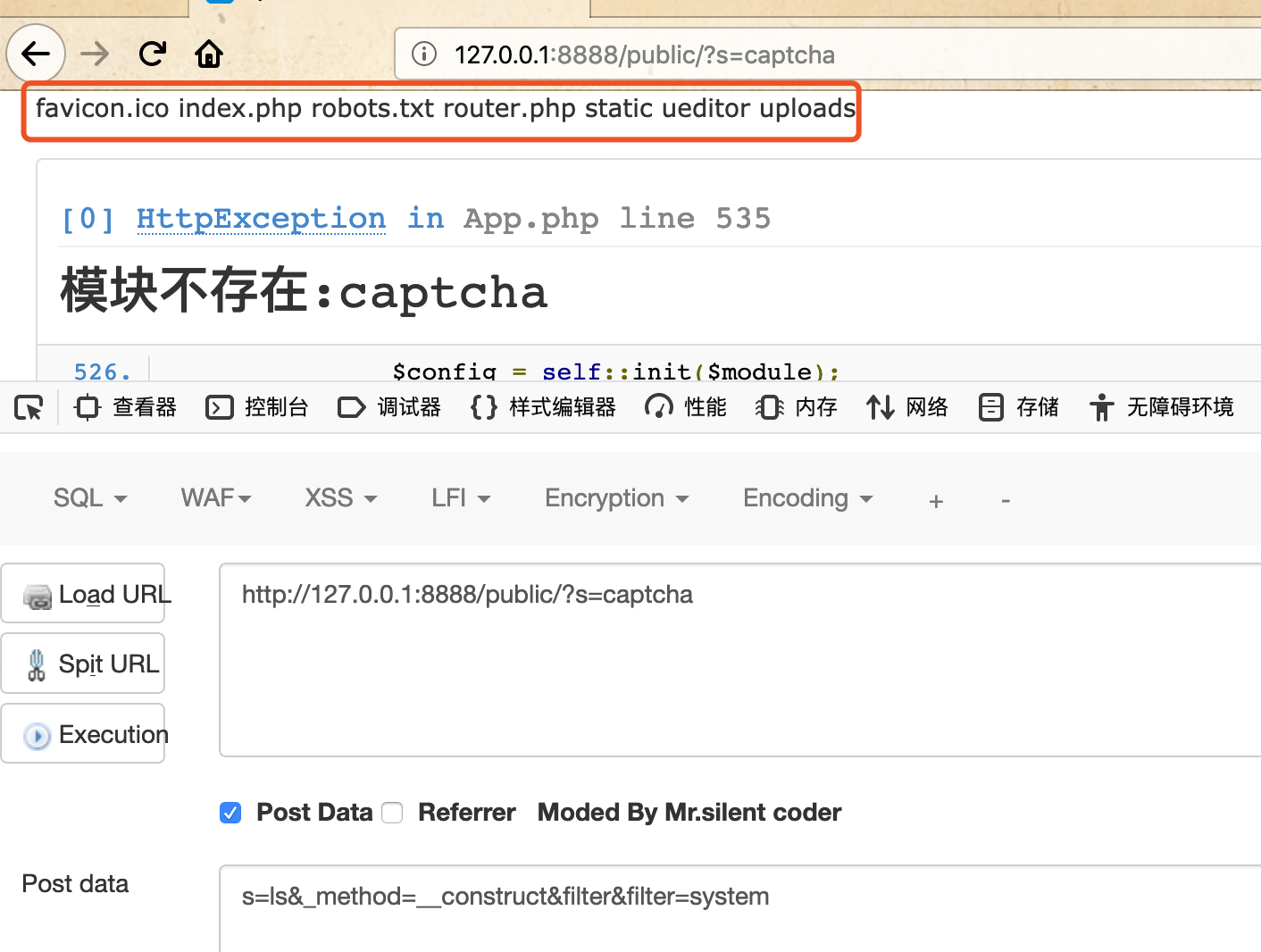
Task: Click code line number 526
Action: [x=102, y=372]
